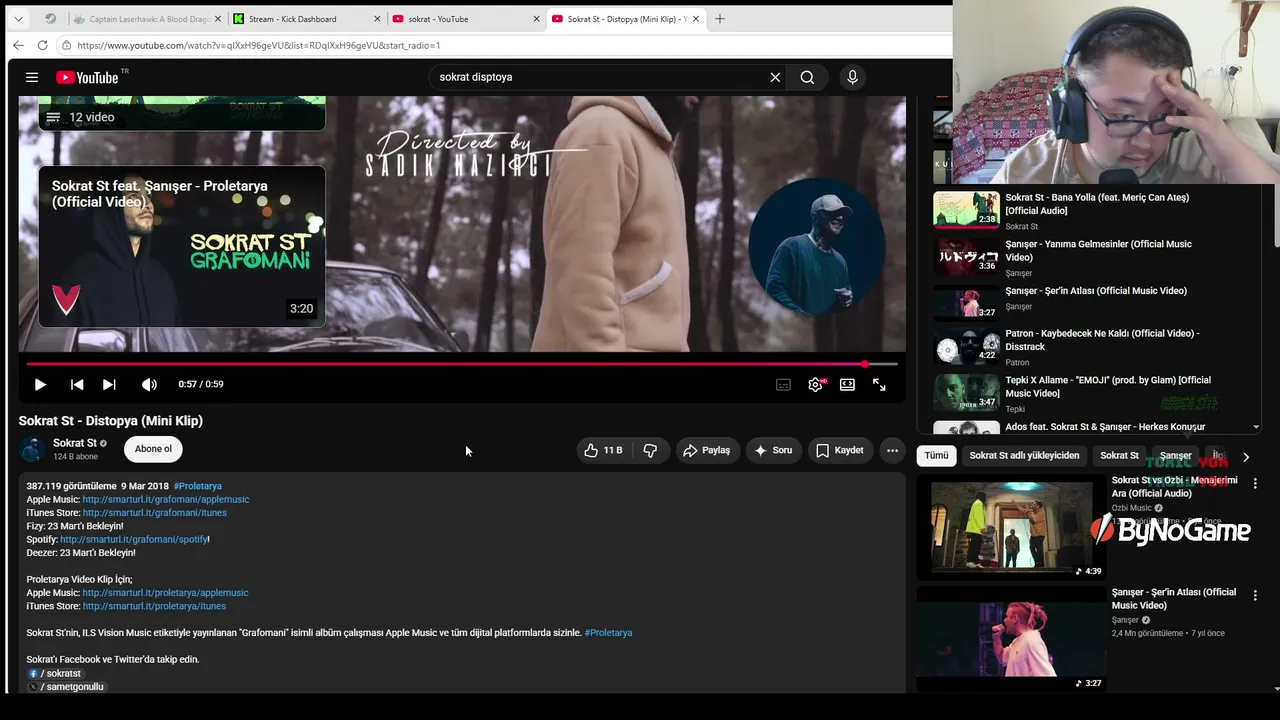The image size is (1280, 720).
Task: Go back with the browser back arrow
Action: point(18,45)
